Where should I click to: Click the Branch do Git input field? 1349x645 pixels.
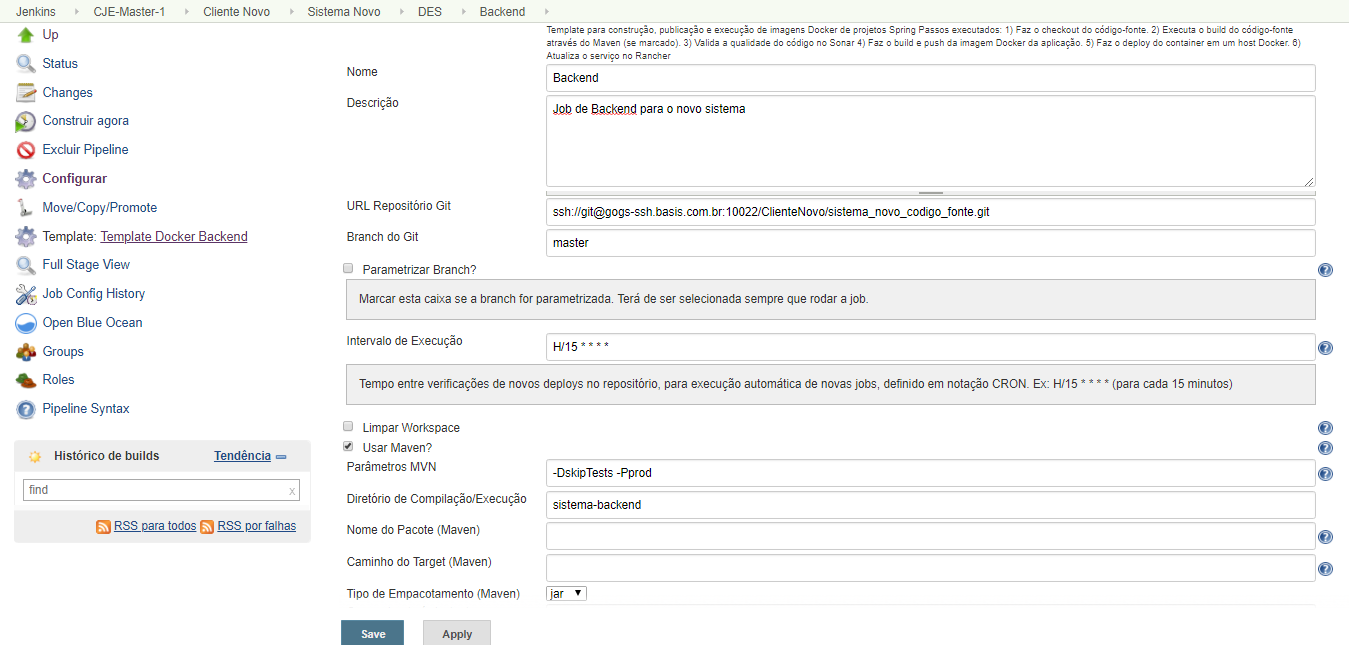tap(930, 243)
